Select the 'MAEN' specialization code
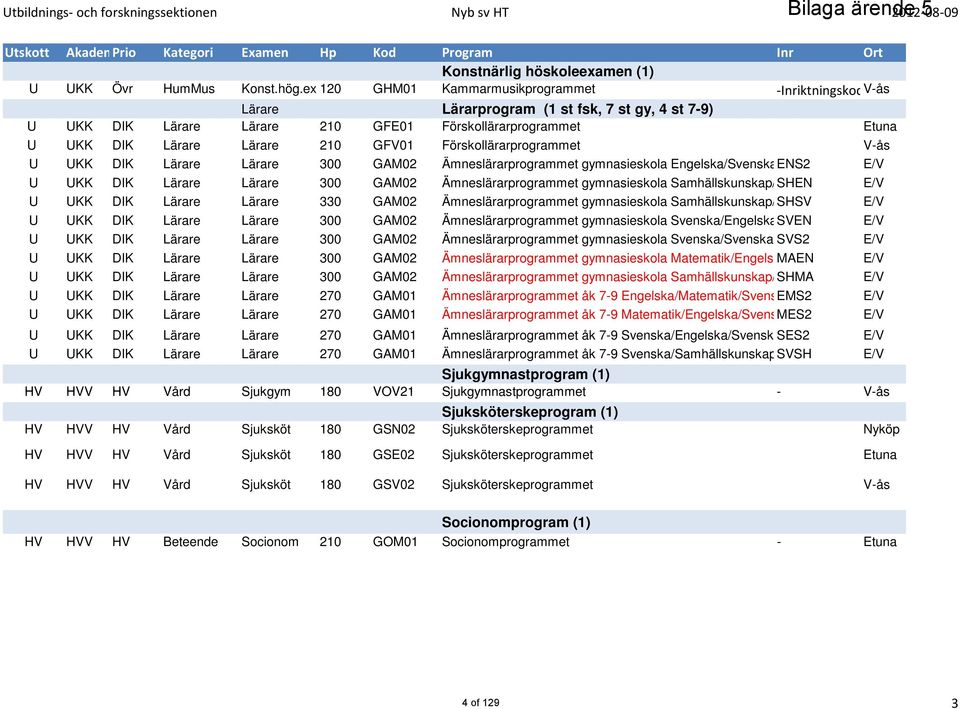The width and height of the screenshot is (960, 709). coord(795,258)
